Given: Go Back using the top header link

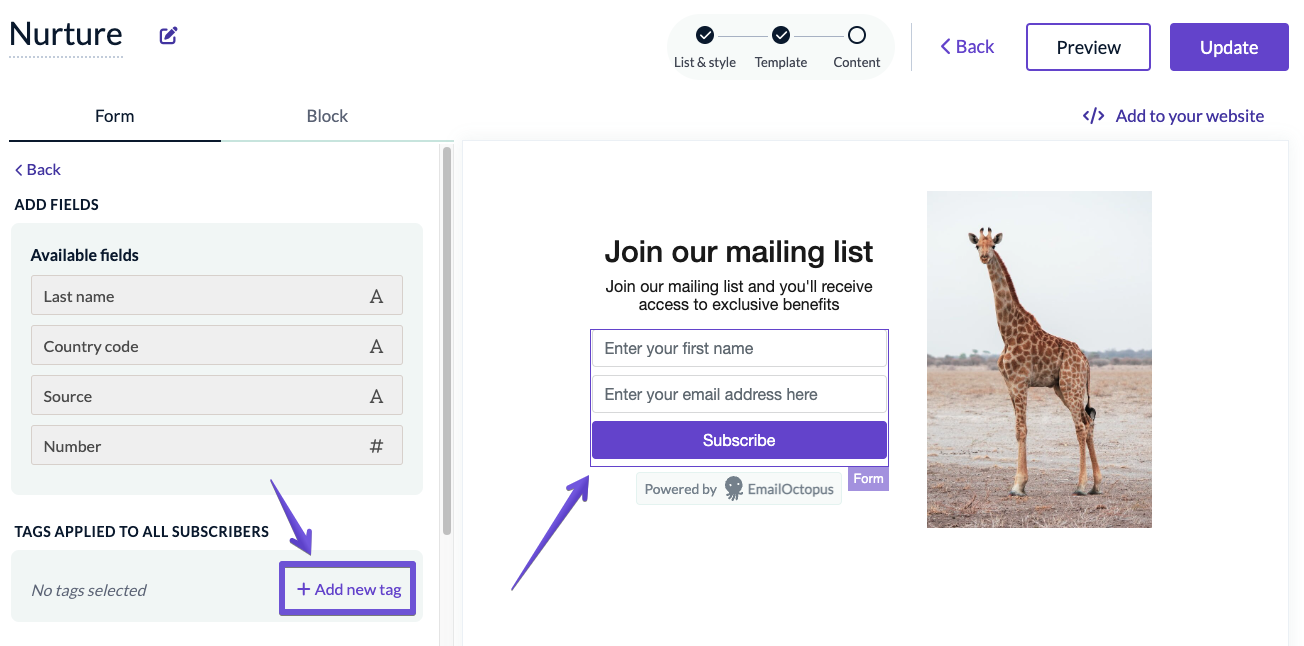Looking at the screenshot, I should pos(967,46).
